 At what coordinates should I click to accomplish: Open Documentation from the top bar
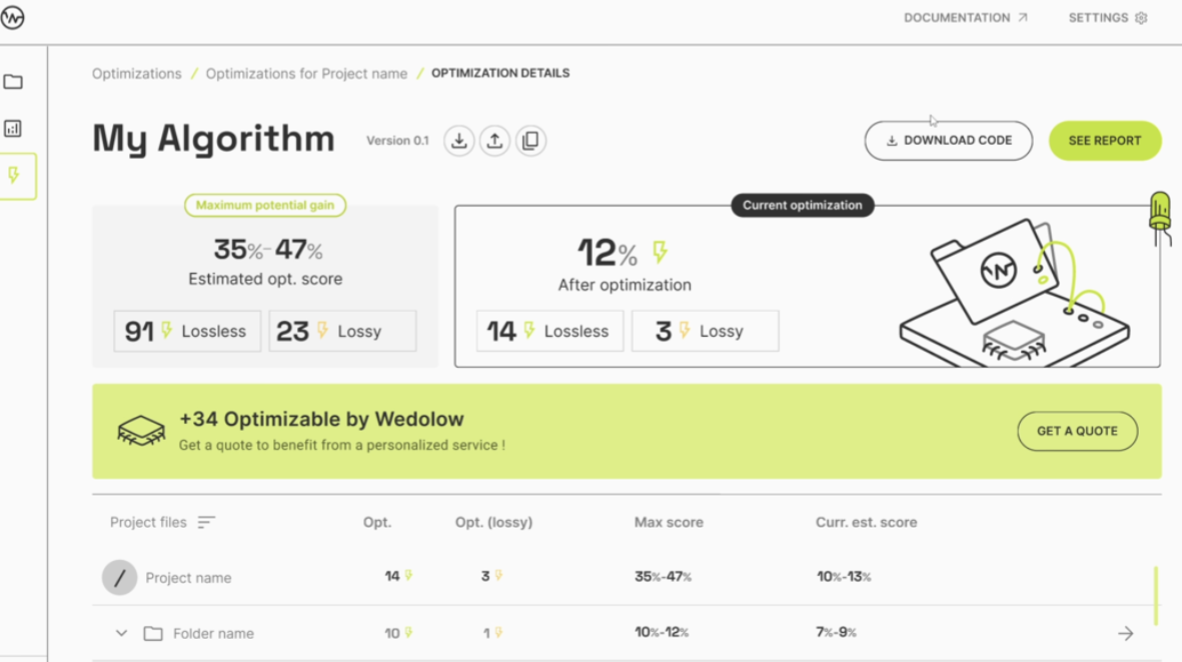point(965,18)
